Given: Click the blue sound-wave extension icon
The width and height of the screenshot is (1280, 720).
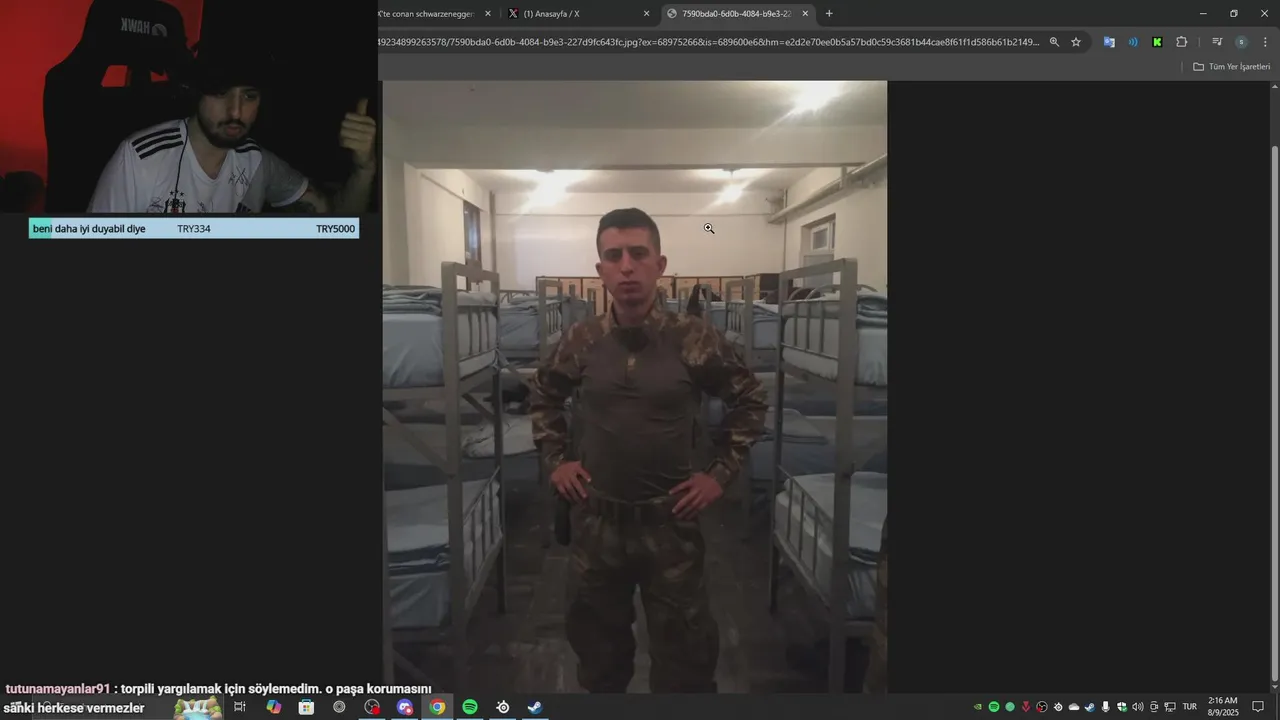Looking at the screenshot, I should (1133, 42).
